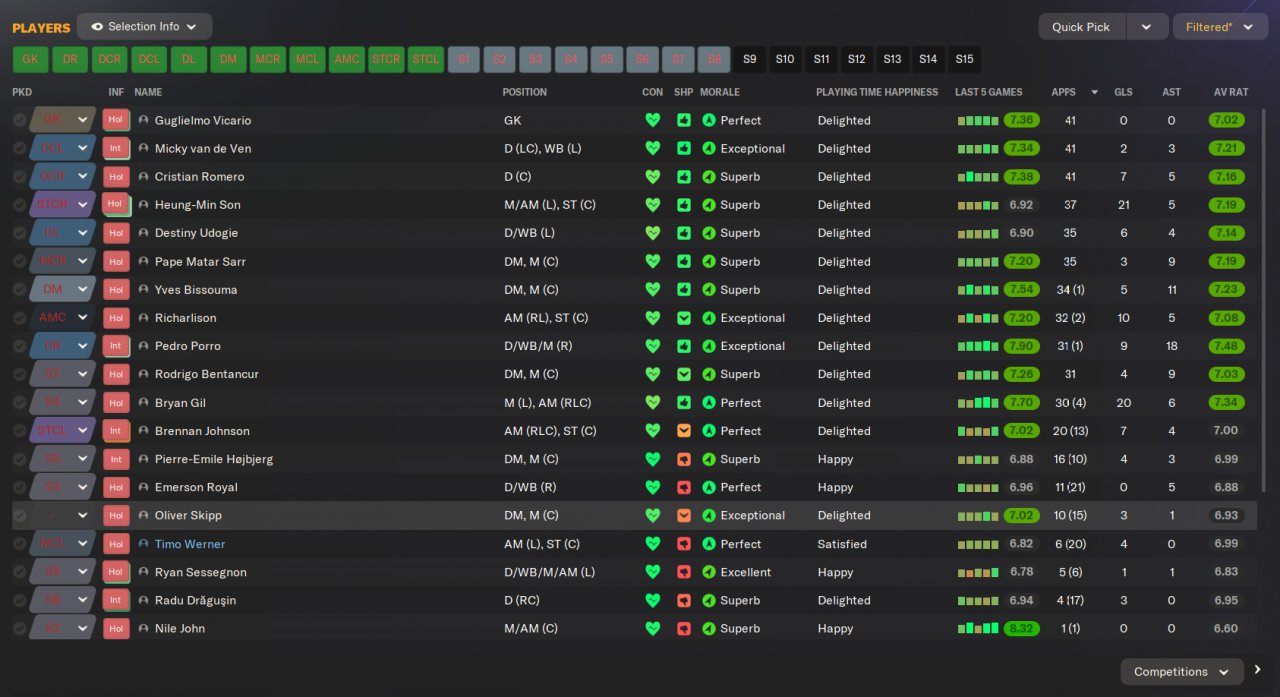Select the green GK position chip
The image size is (1280, 697).
coord(30,59)
